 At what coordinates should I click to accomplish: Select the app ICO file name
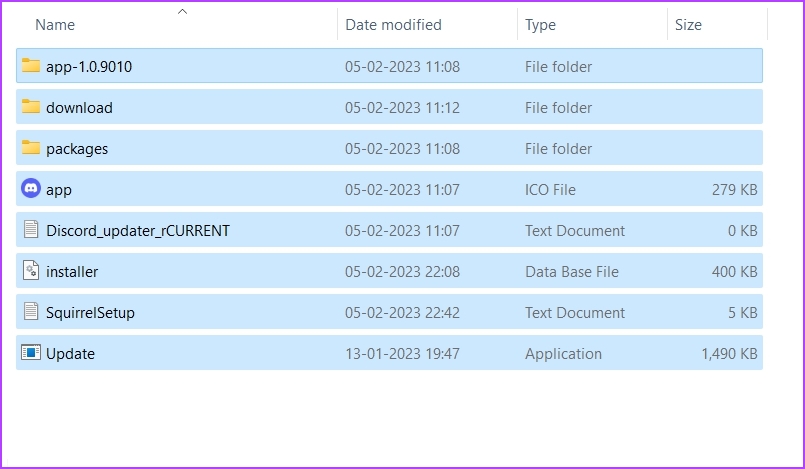[59, 190]
